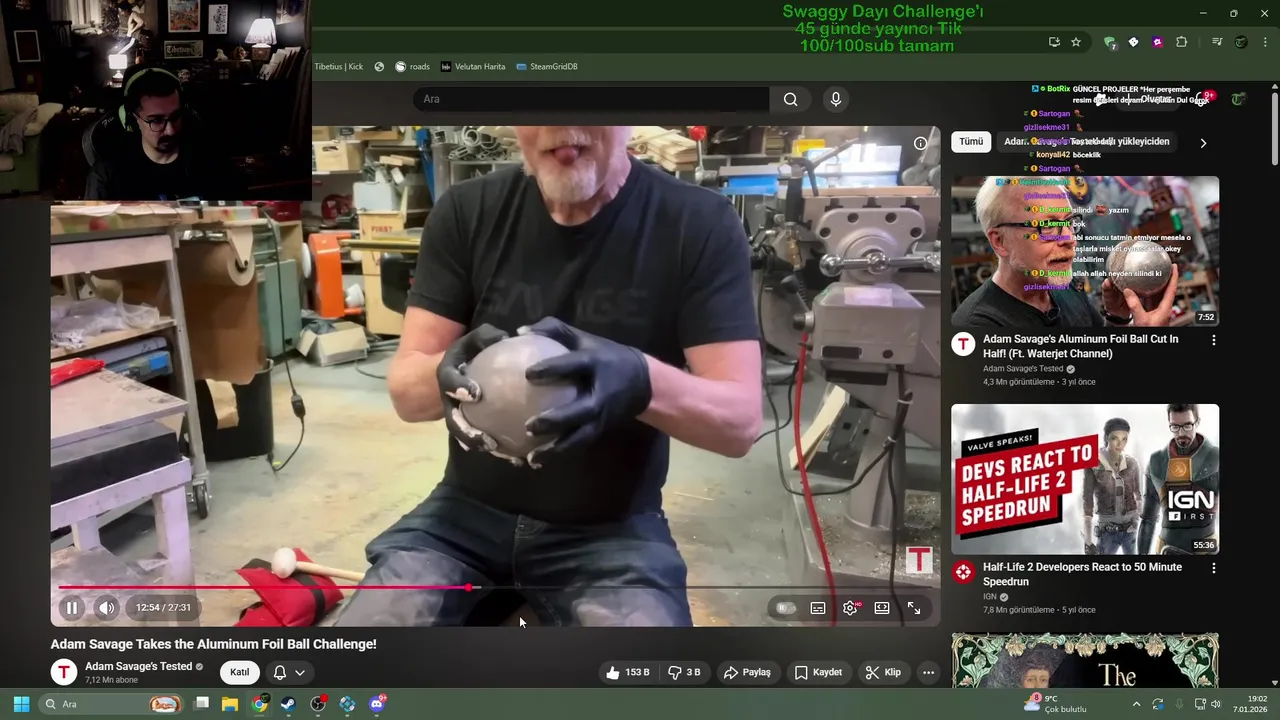Open 'Adam Savage's Aluminum Foil Ball Cut In Half' title
1280x720 pixels.
[x=1080, y=346]
